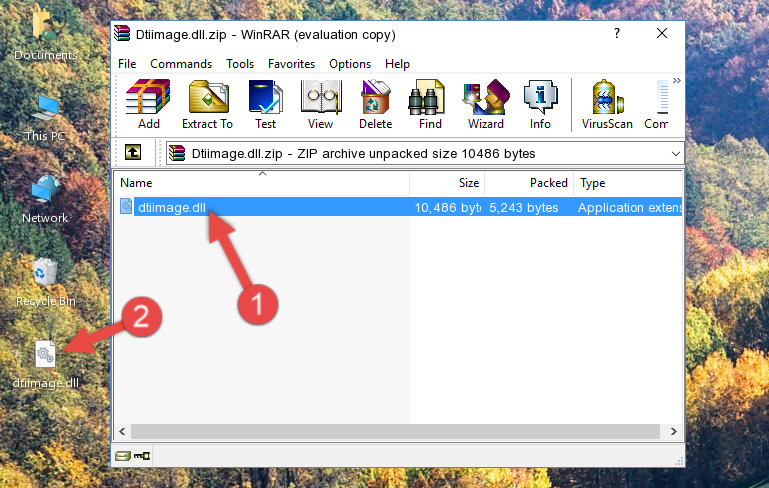Click the Application extension type cell
This screenshot has height=488, width=769.
[x=630, y=207]
